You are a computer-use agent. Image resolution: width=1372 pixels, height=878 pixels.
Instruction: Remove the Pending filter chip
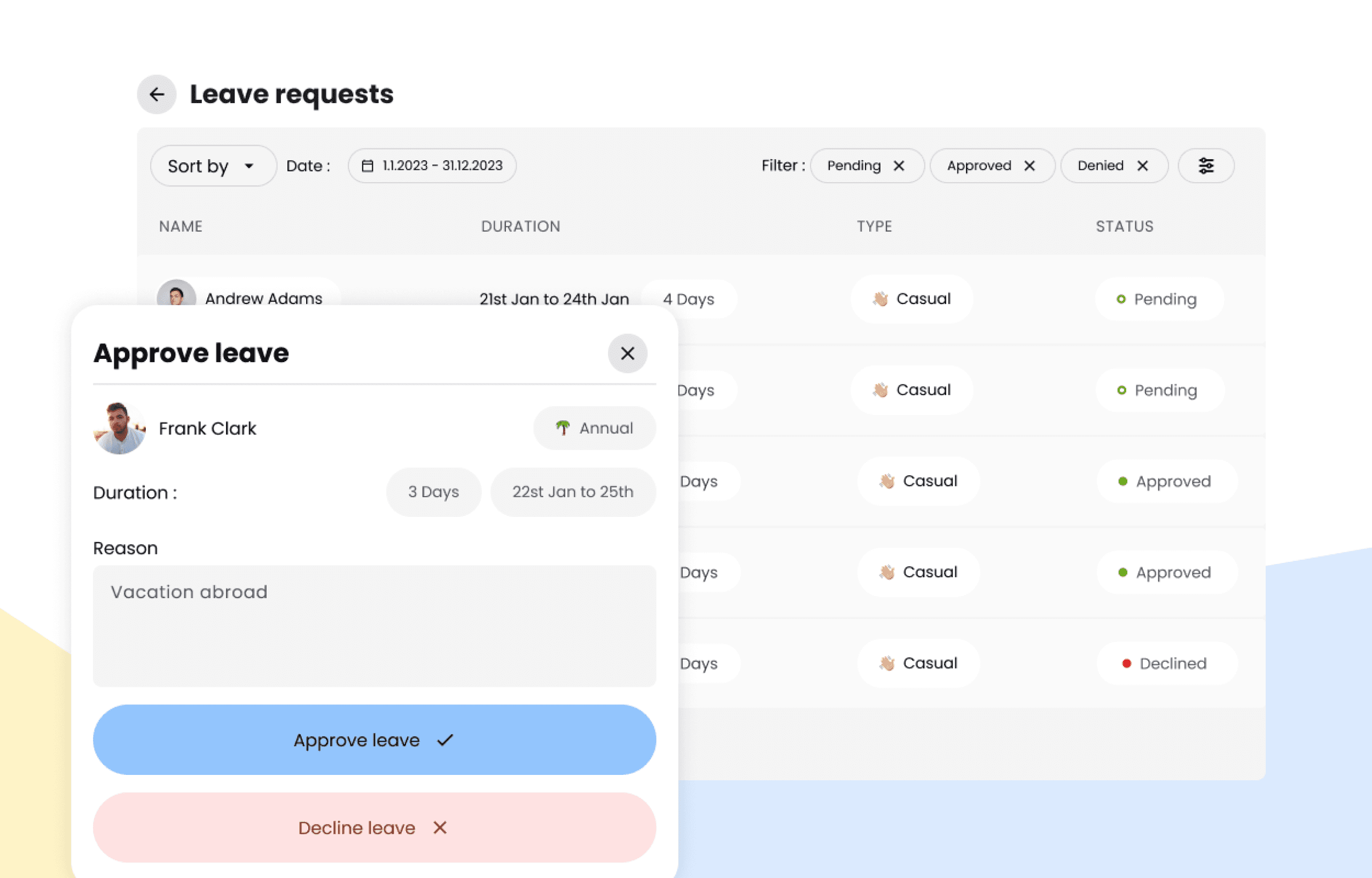click(x=899, y=166)
